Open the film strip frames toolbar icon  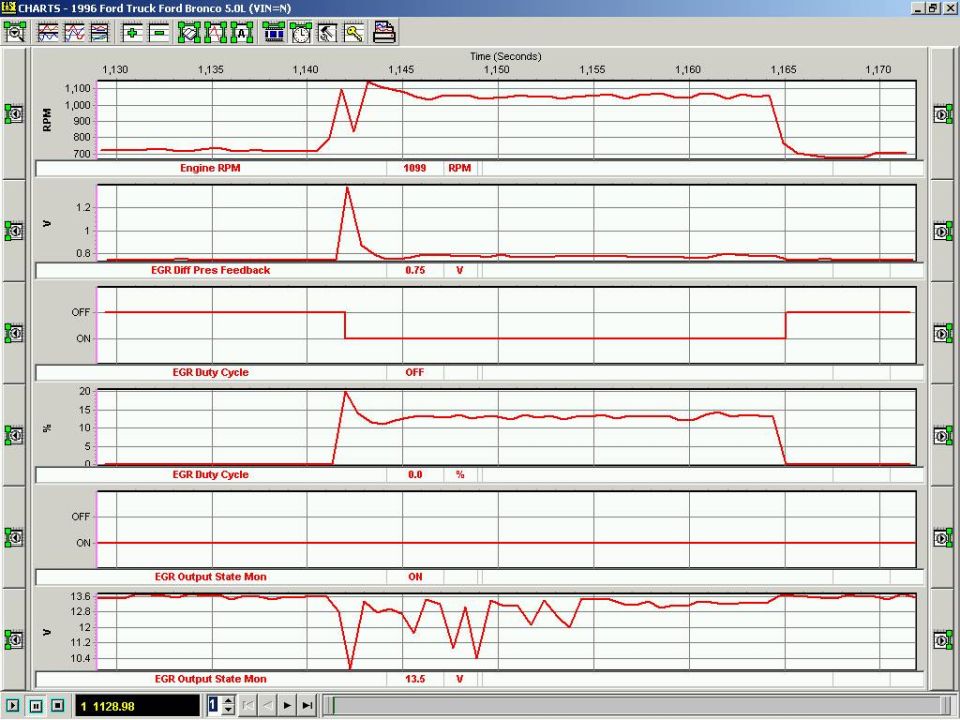pos(274,32)
